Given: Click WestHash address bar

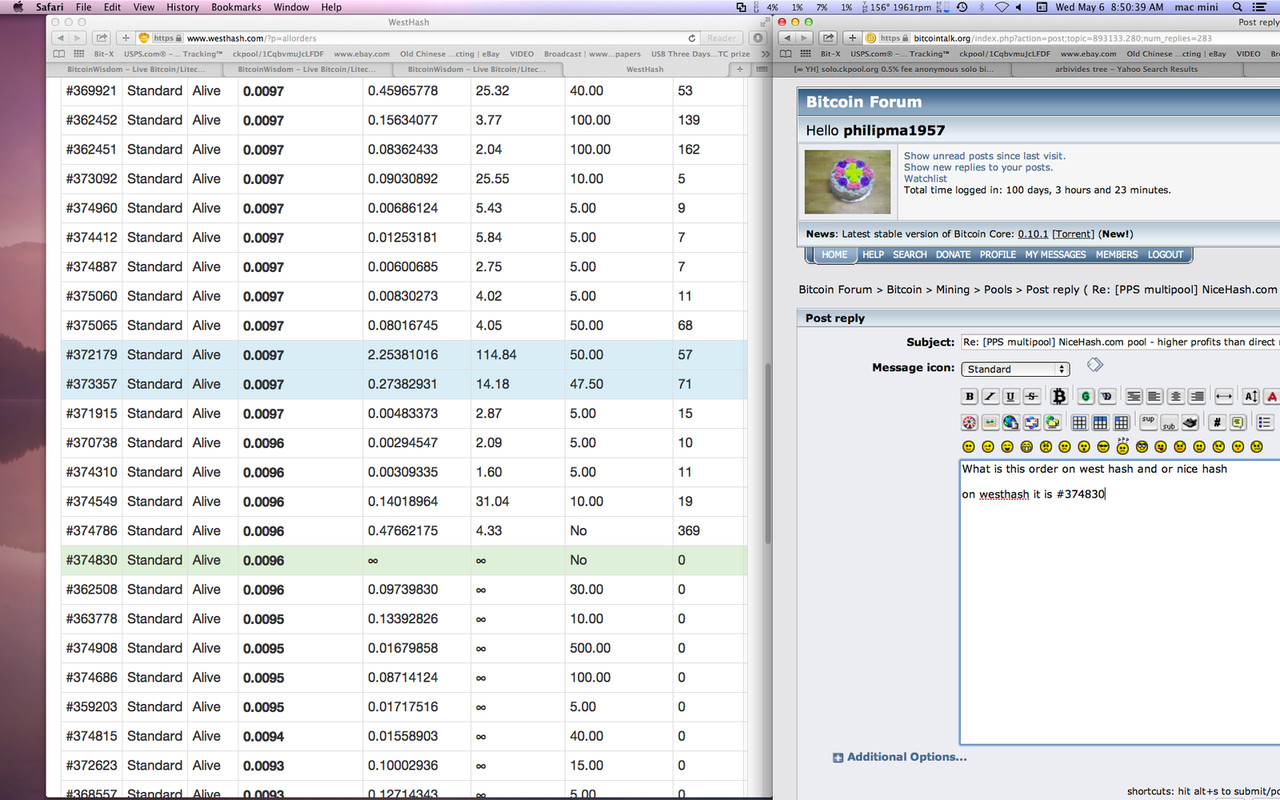Looking at the screenshot, I should pyautogui.click(x=420, y=38).
